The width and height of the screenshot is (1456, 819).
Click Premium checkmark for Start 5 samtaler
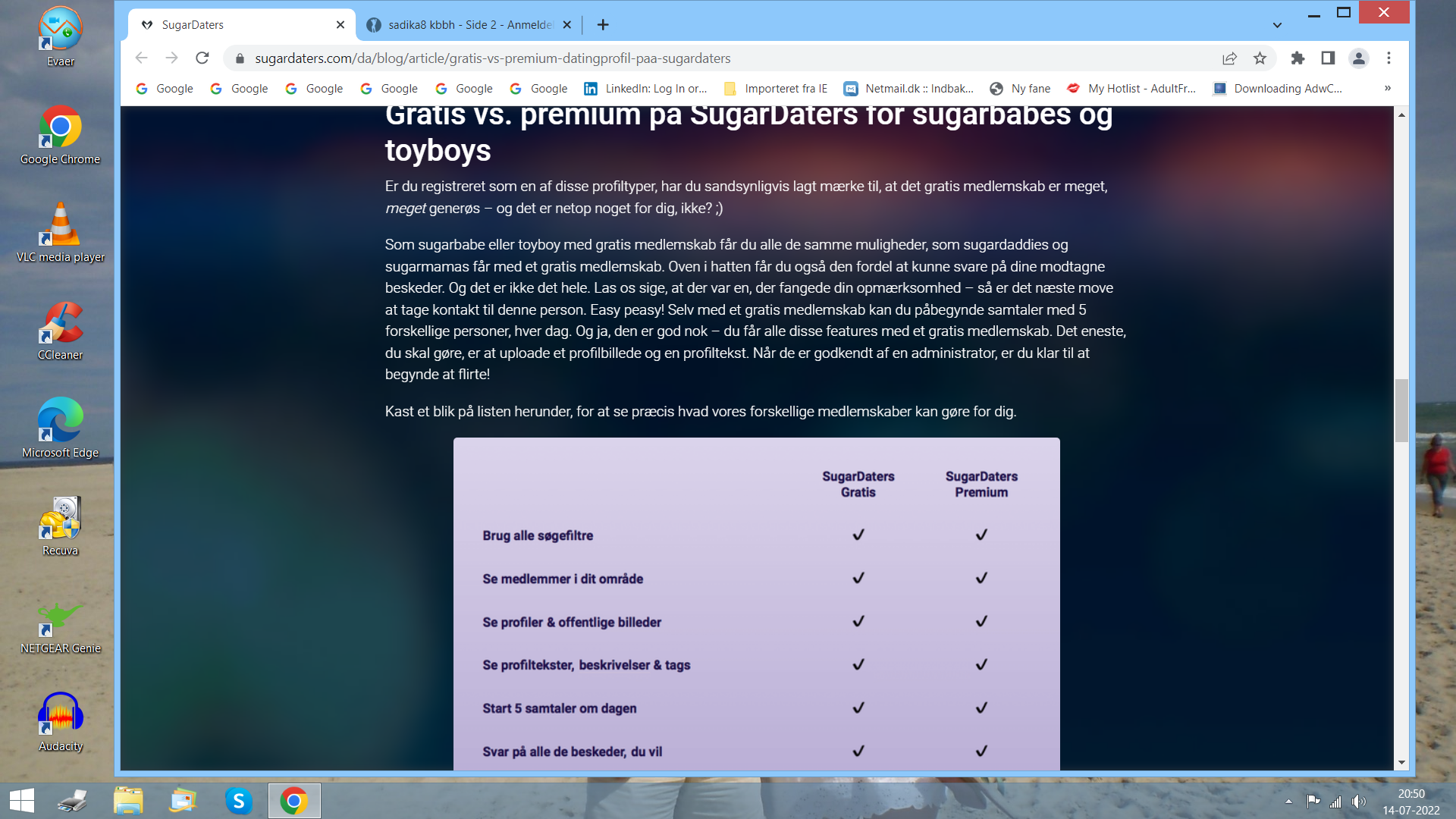981,708
